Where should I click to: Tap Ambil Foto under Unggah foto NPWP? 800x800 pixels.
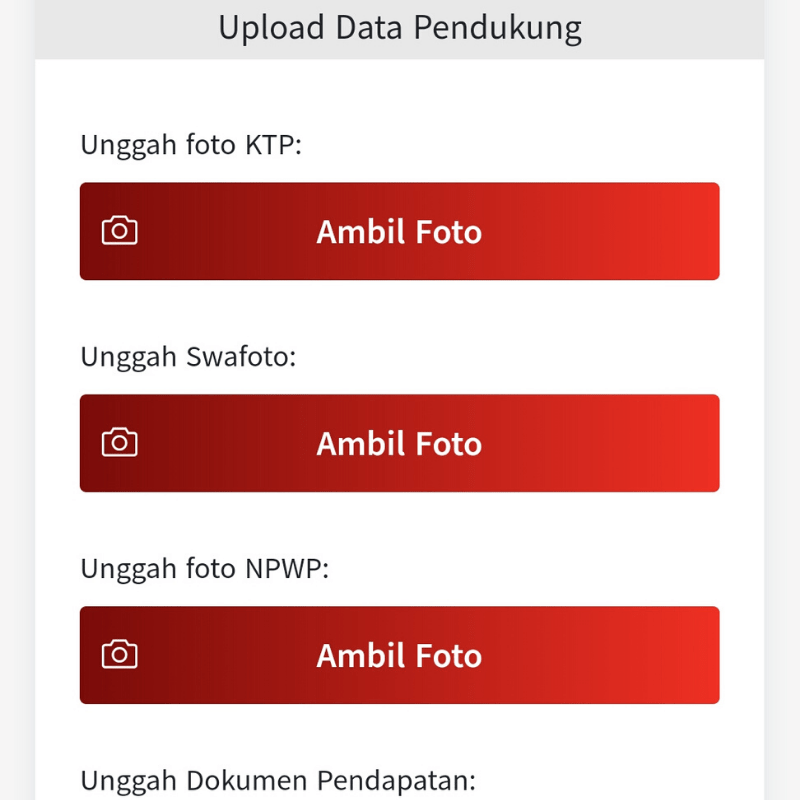click(399, 655)
